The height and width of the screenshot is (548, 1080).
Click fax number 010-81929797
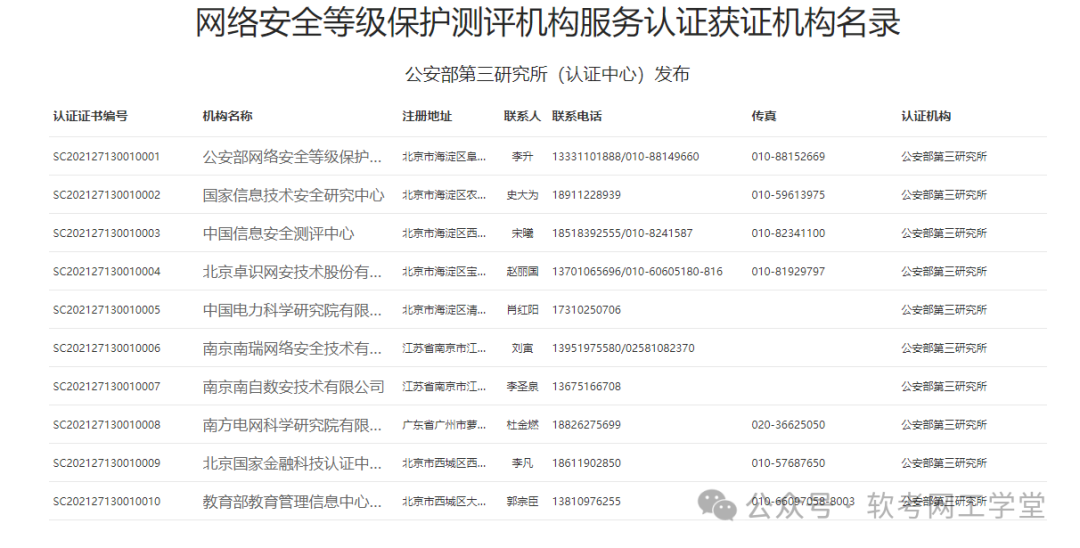click(788, 272)
